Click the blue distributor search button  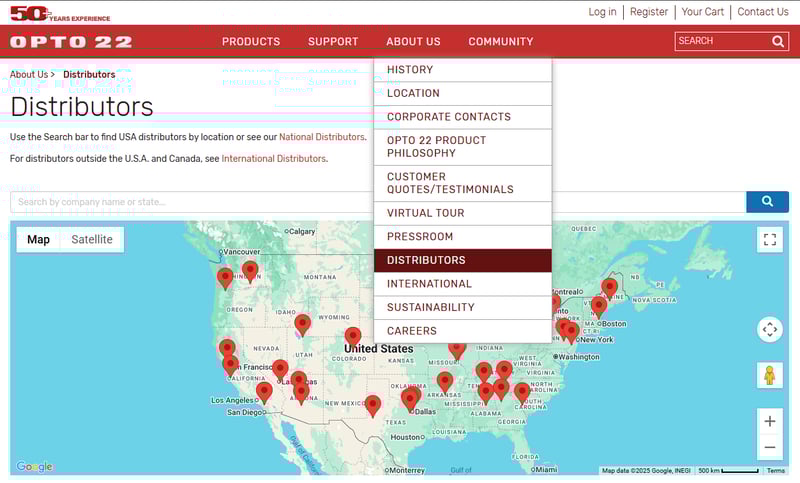[767, 201]
